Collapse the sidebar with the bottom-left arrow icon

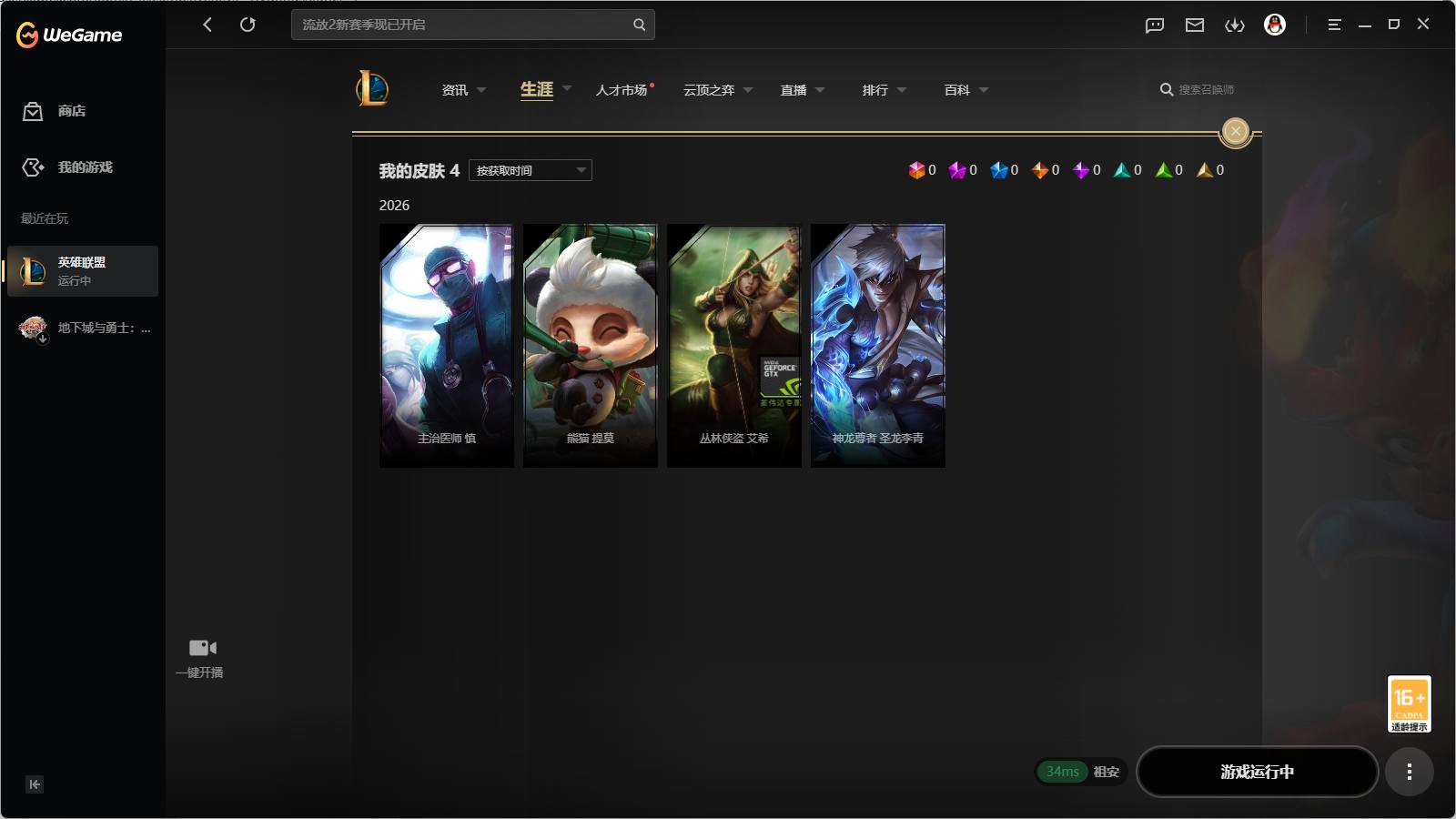[35, 784]
